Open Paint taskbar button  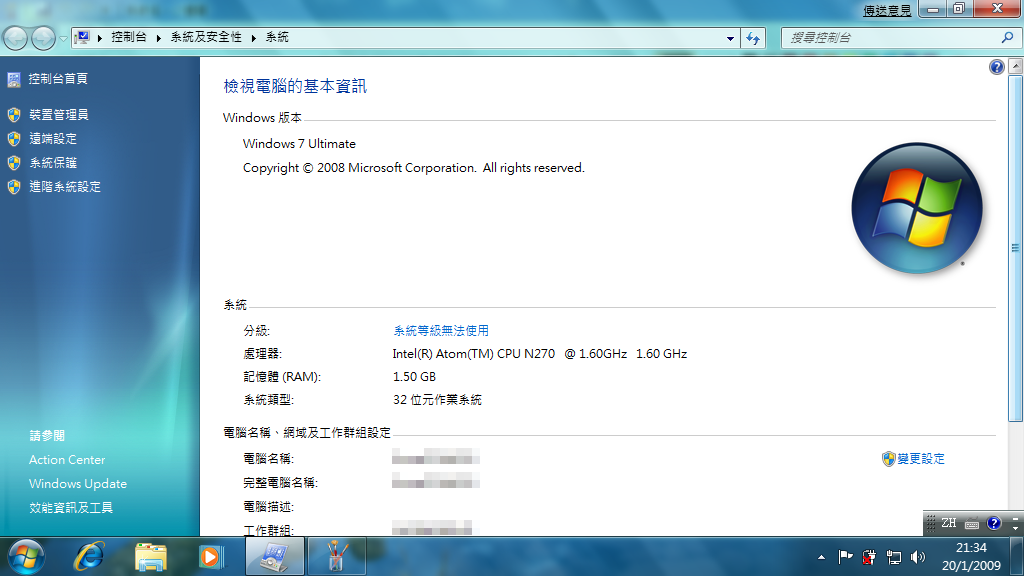tap(336, 556)
